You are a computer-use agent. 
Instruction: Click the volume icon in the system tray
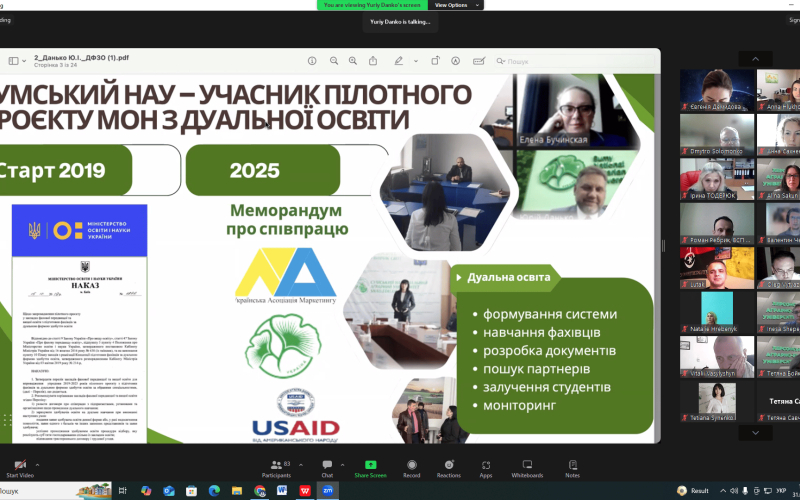[x=734, y=491]
